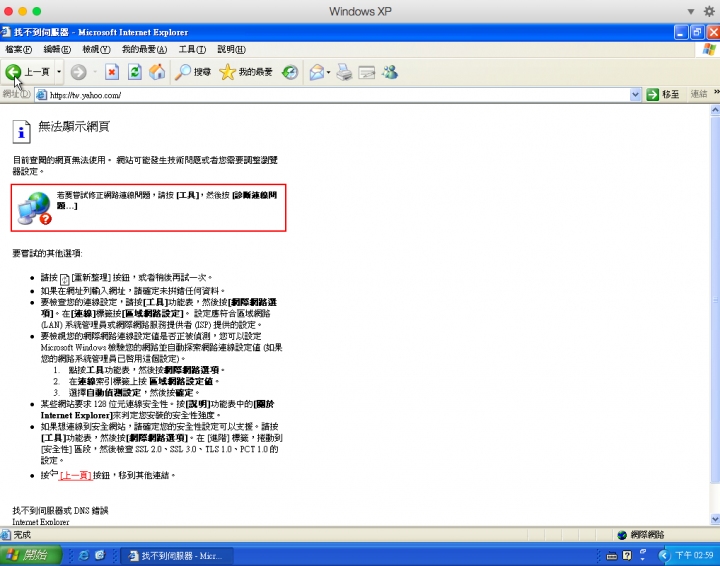Restore down the Internet Explorer window

pos(697,32)
